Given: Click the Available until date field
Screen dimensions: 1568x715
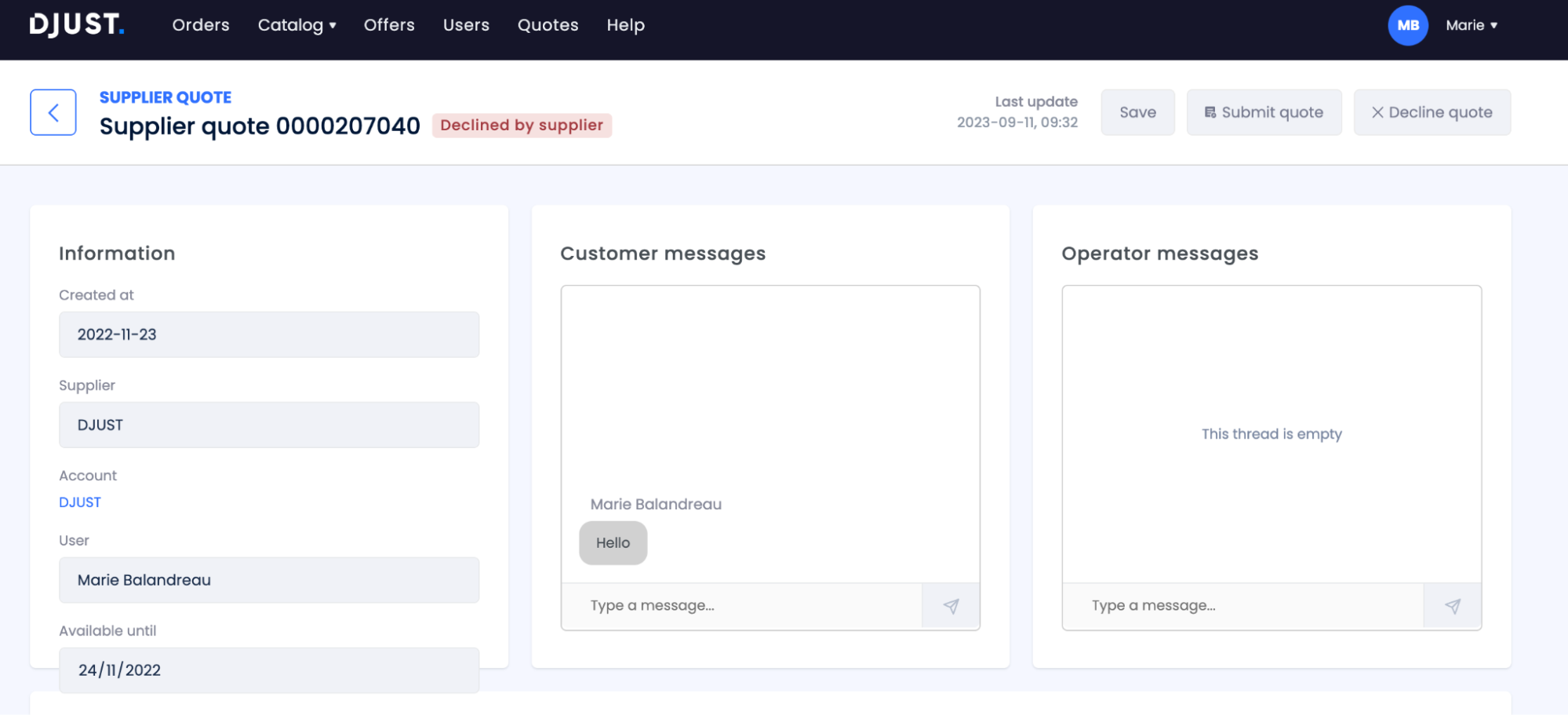Looking at the screenshot, I should (268, 670).
